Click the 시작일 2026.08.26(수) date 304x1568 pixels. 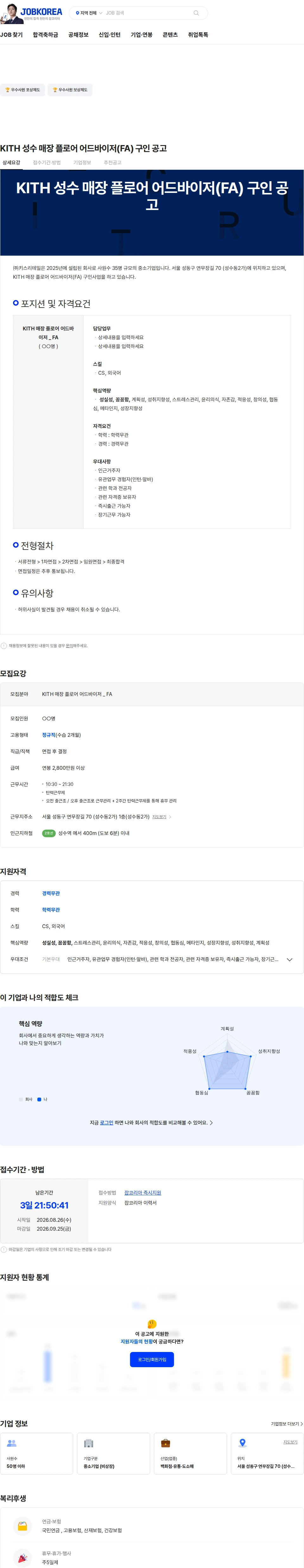pos(54,1220)
